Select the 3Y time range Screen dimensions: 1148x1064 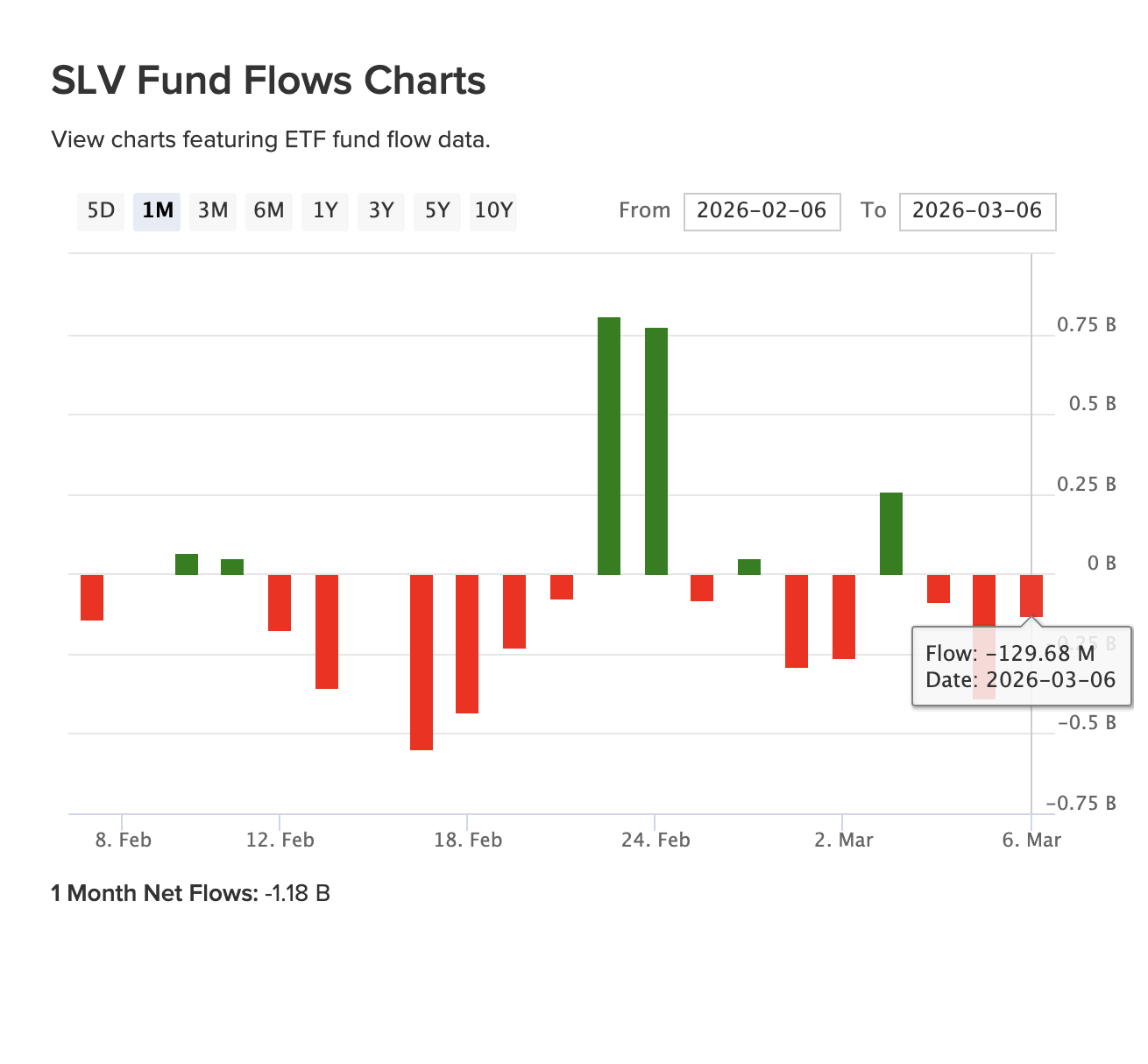381,210
